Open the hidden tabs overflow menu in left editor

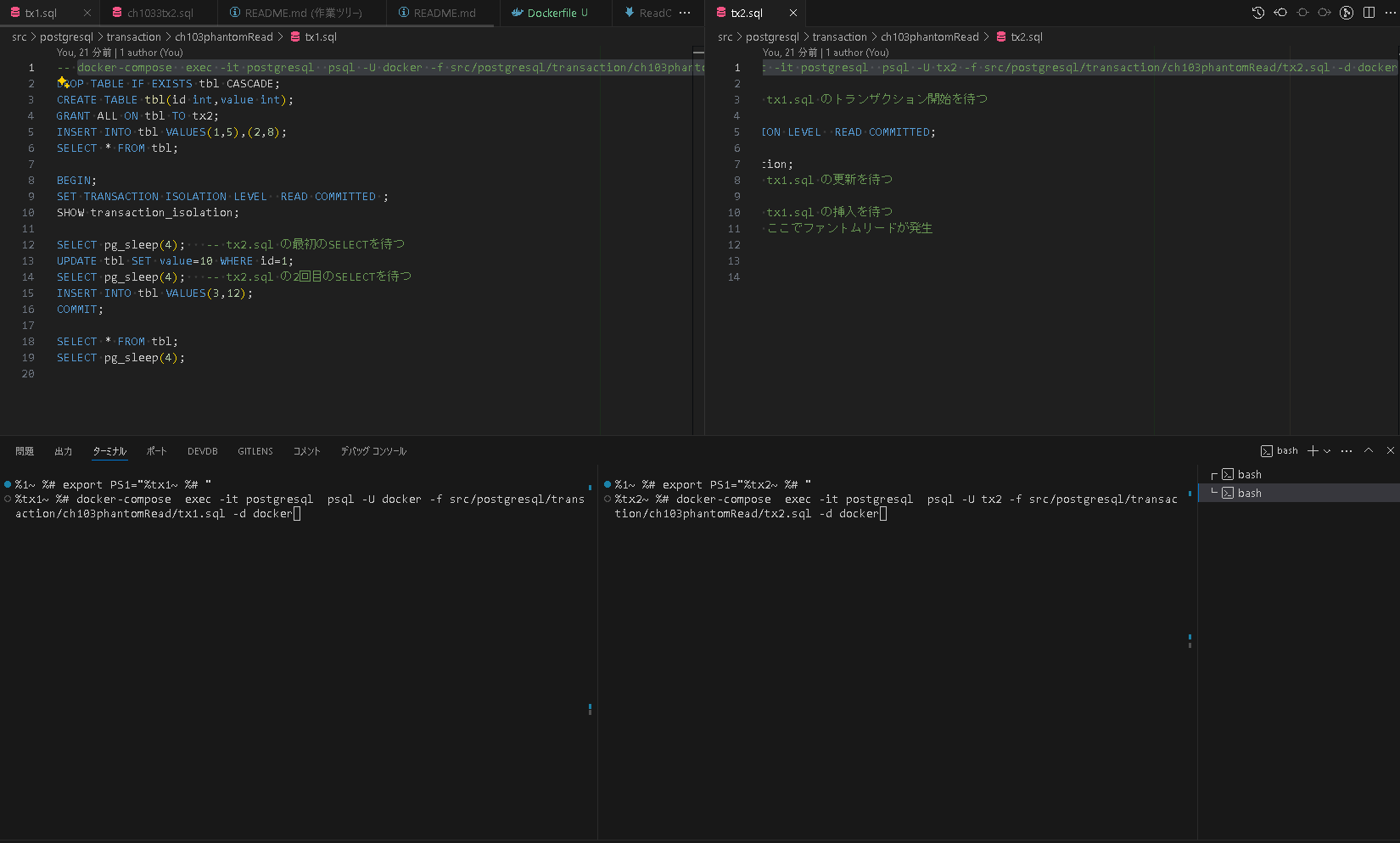click(x=685, y=14)
